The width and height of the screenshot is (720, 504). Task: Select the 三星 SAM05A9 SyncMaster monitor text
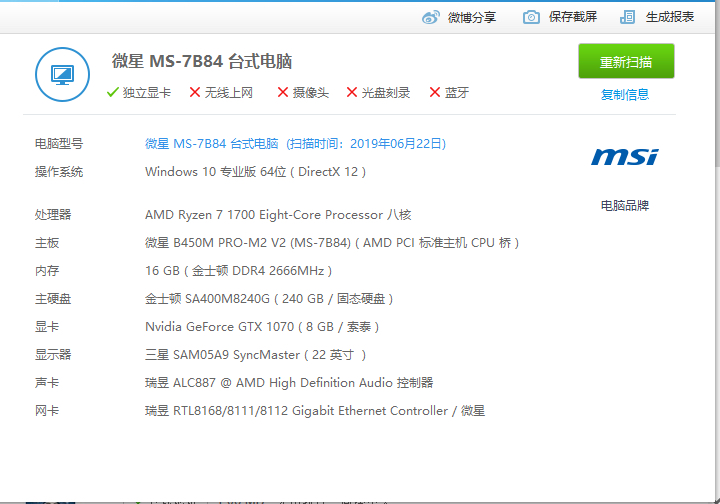[x=255, y=355]
